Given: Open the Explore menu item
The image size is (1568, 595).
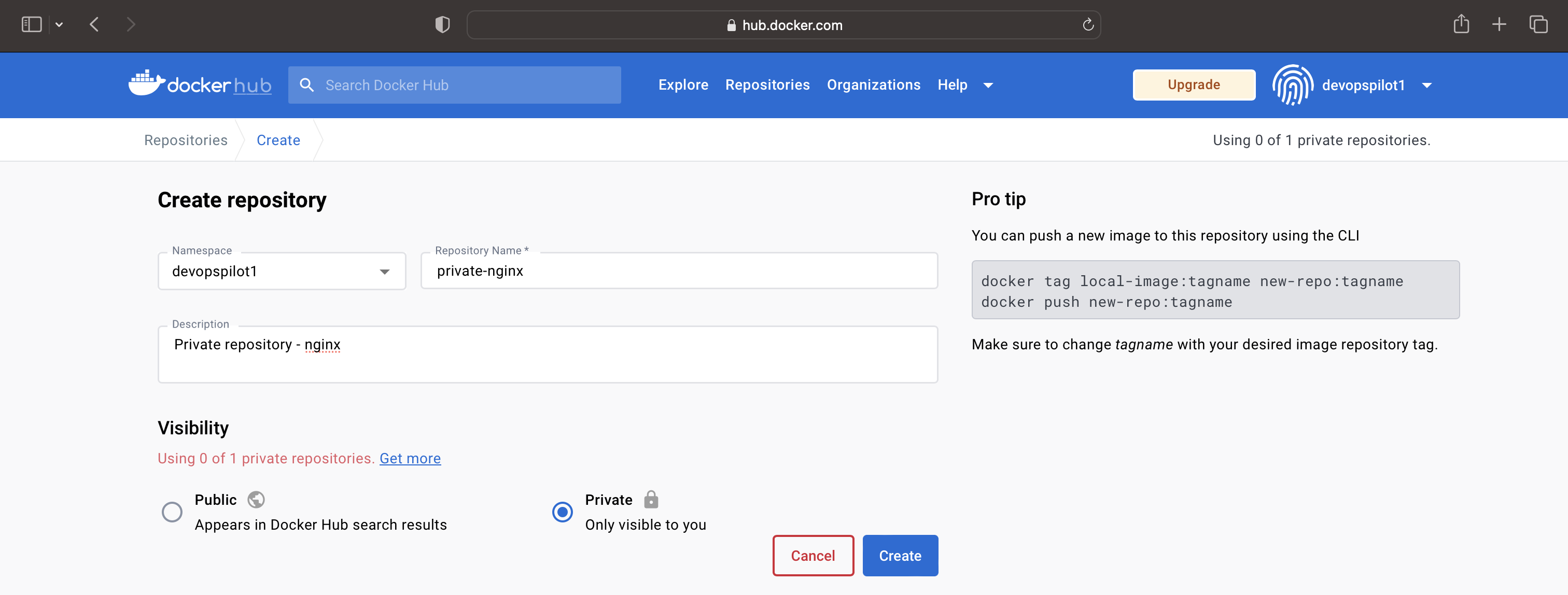Looking at the screenshot, I should point(683,85).
